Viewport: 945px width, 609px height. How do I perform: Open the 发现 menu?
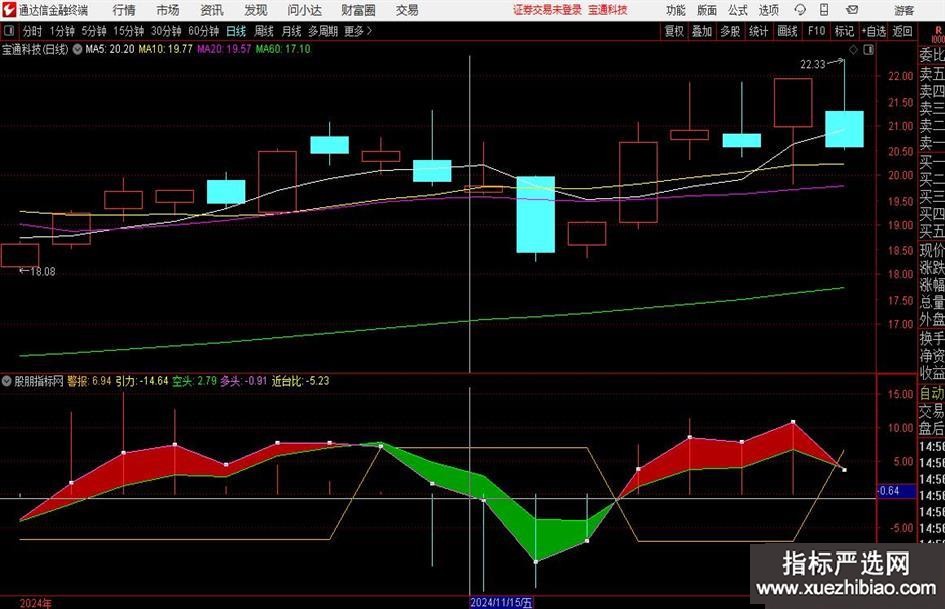pos(256,10)
